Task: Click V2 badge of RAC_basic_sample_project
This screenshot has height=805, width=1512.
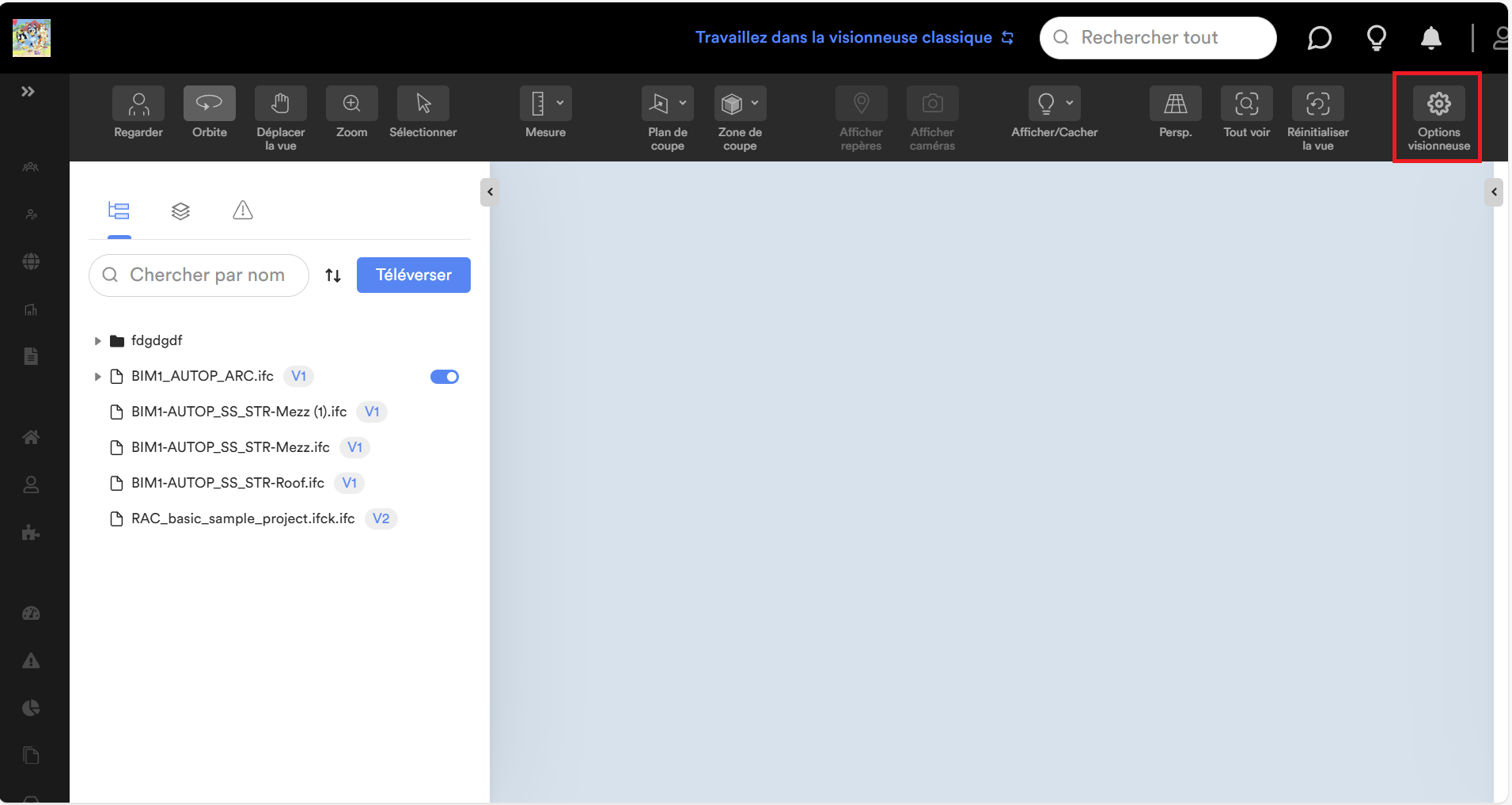Action: pos(381,518)
